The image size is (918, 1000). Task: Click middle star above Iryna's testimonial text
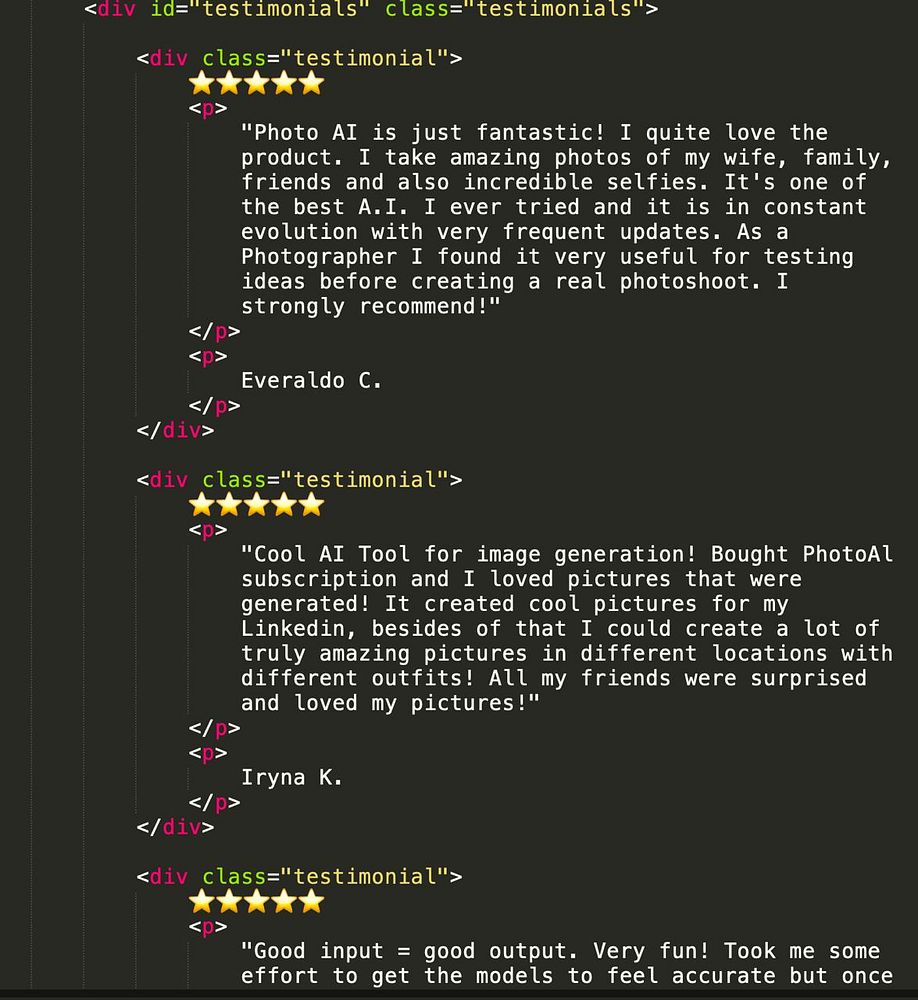pos(257,505)
